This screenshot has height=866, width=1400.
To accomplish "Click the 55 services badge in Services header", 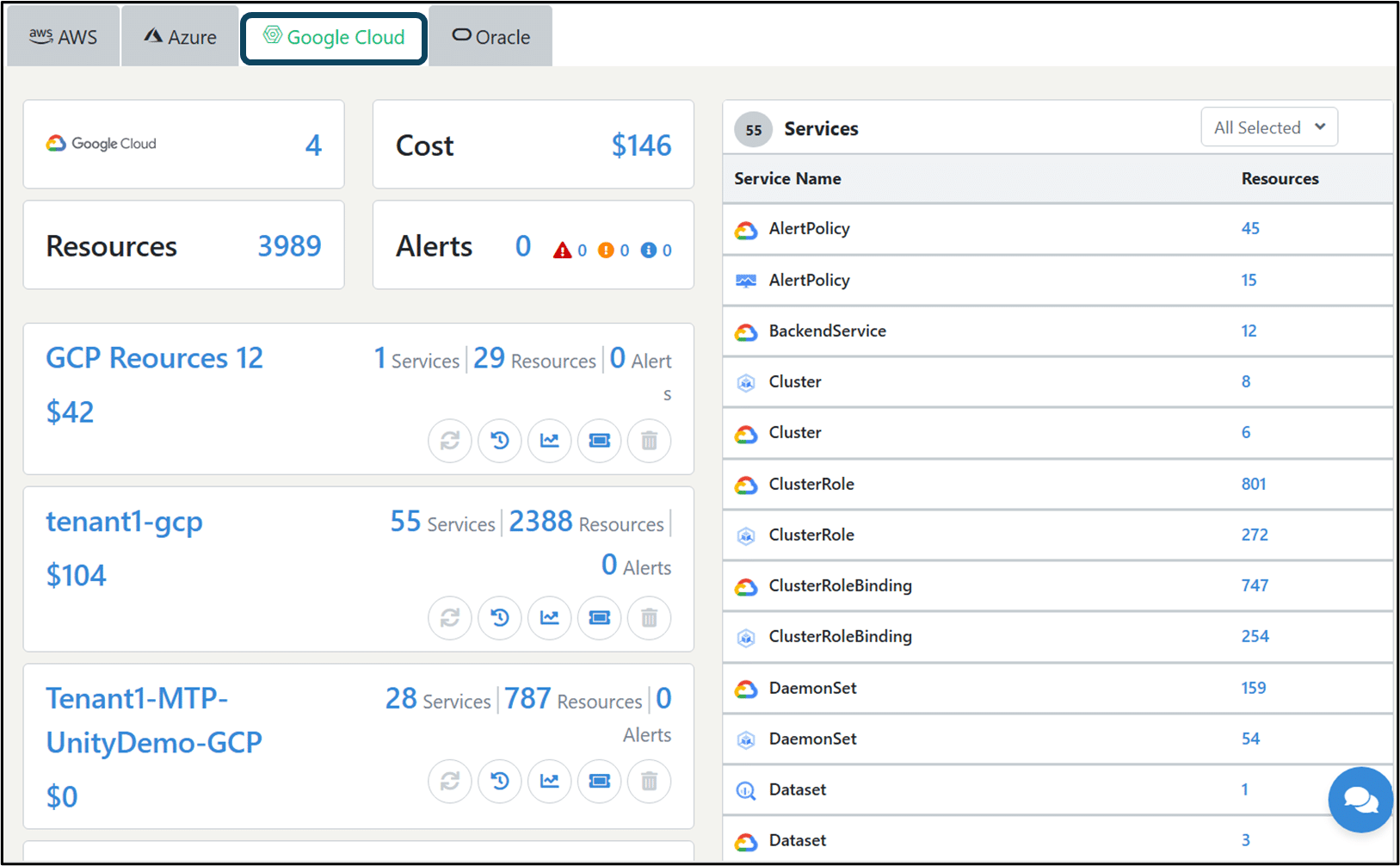I will click(754, 130).
